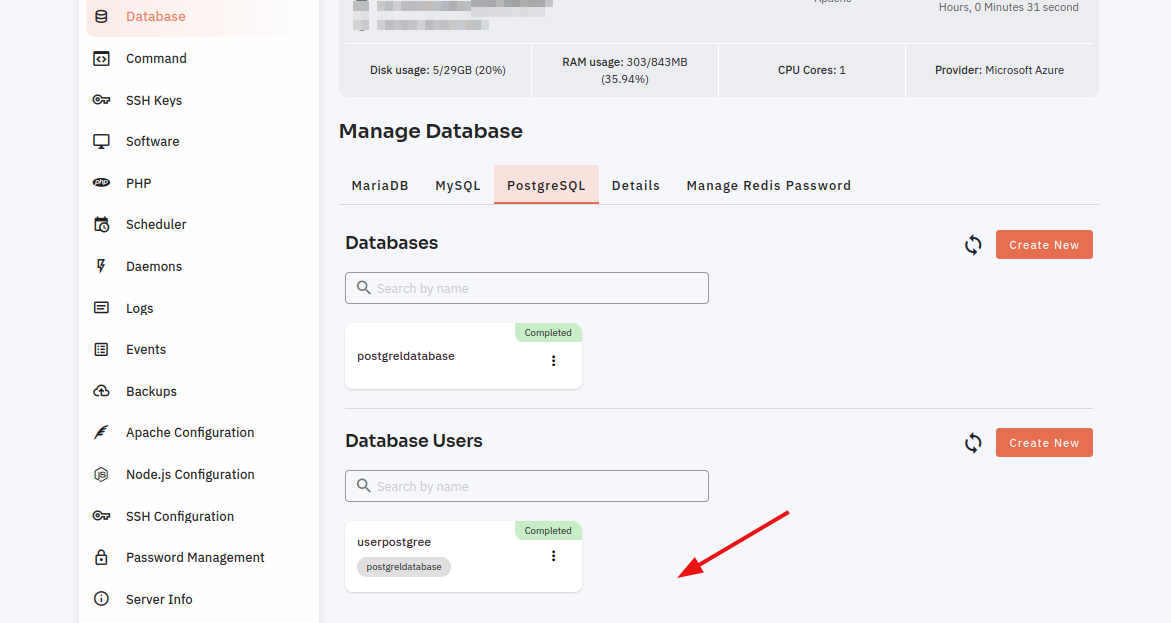Click the Databases section heading
Image resolution: width=1171 pixels, height=623 pixels.
pos(391,243)
